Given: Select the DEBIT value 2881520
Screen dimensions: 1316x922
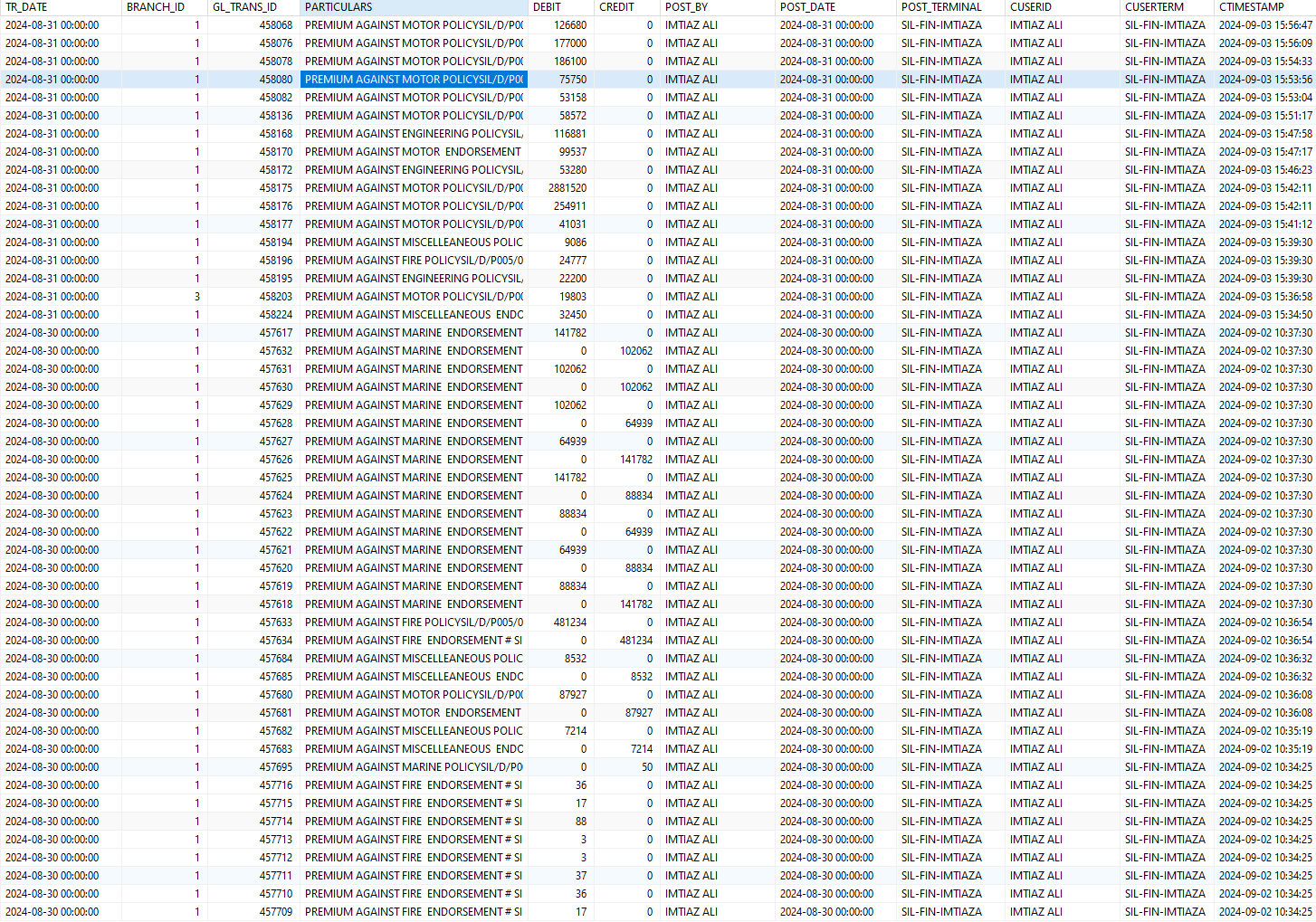Looking at the screenshot, I should coord(567,188).
